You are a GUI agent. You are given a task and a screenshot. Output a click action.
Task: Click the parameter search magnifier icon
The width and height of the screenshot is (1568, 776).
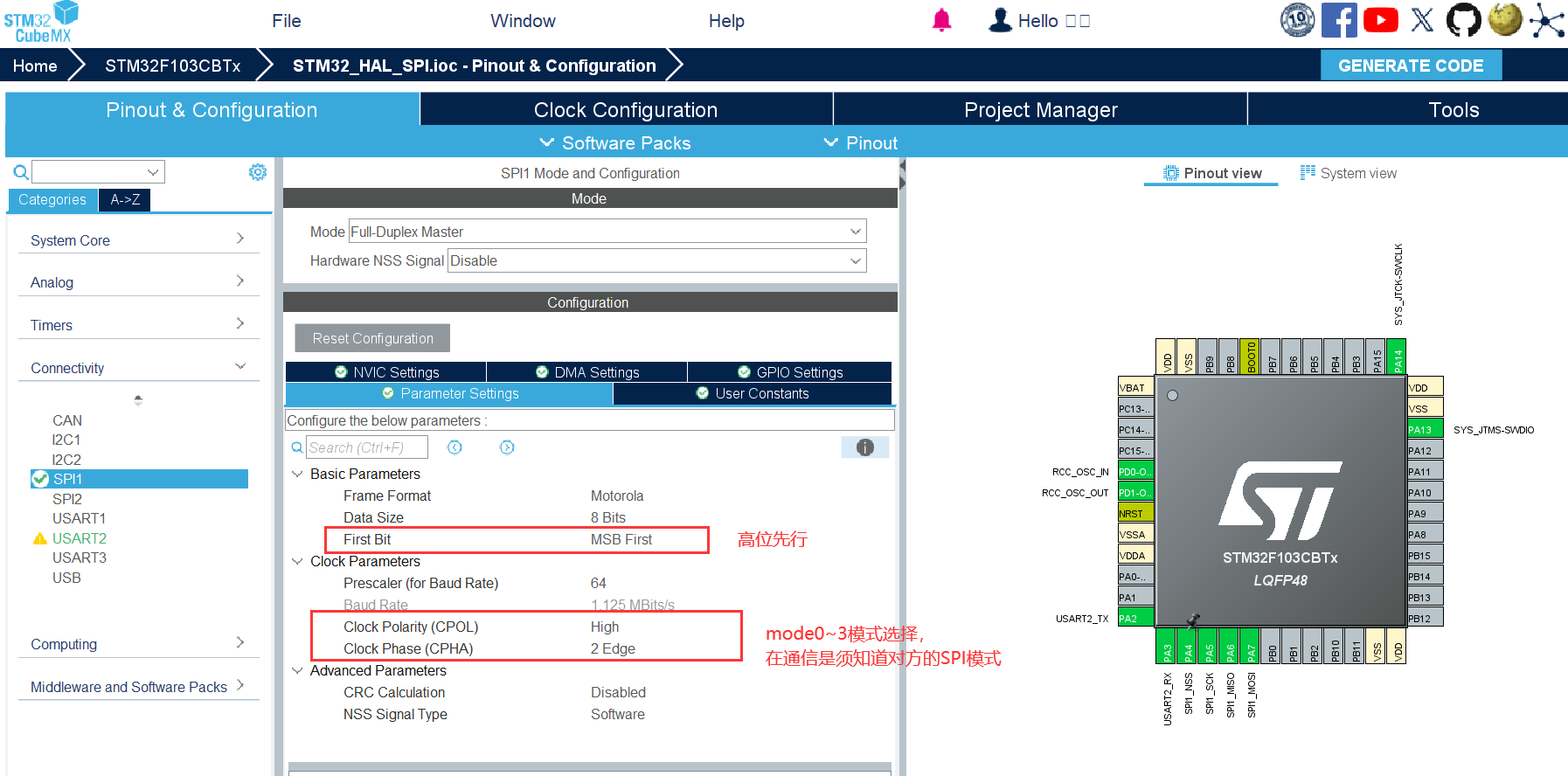pos(297,447)
